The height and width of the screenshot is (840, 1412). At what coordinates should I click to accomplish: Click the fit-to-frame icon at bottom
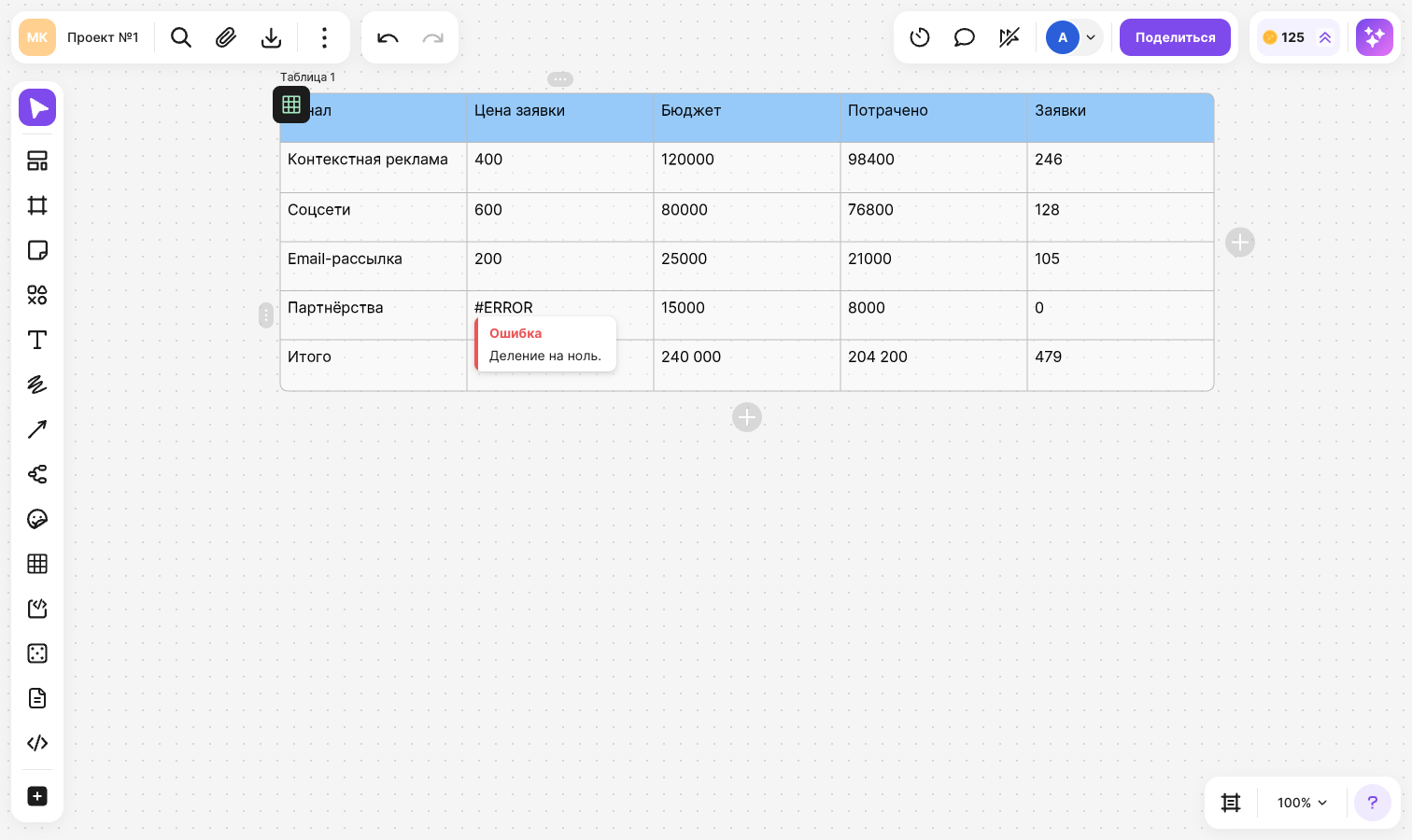1231,803
